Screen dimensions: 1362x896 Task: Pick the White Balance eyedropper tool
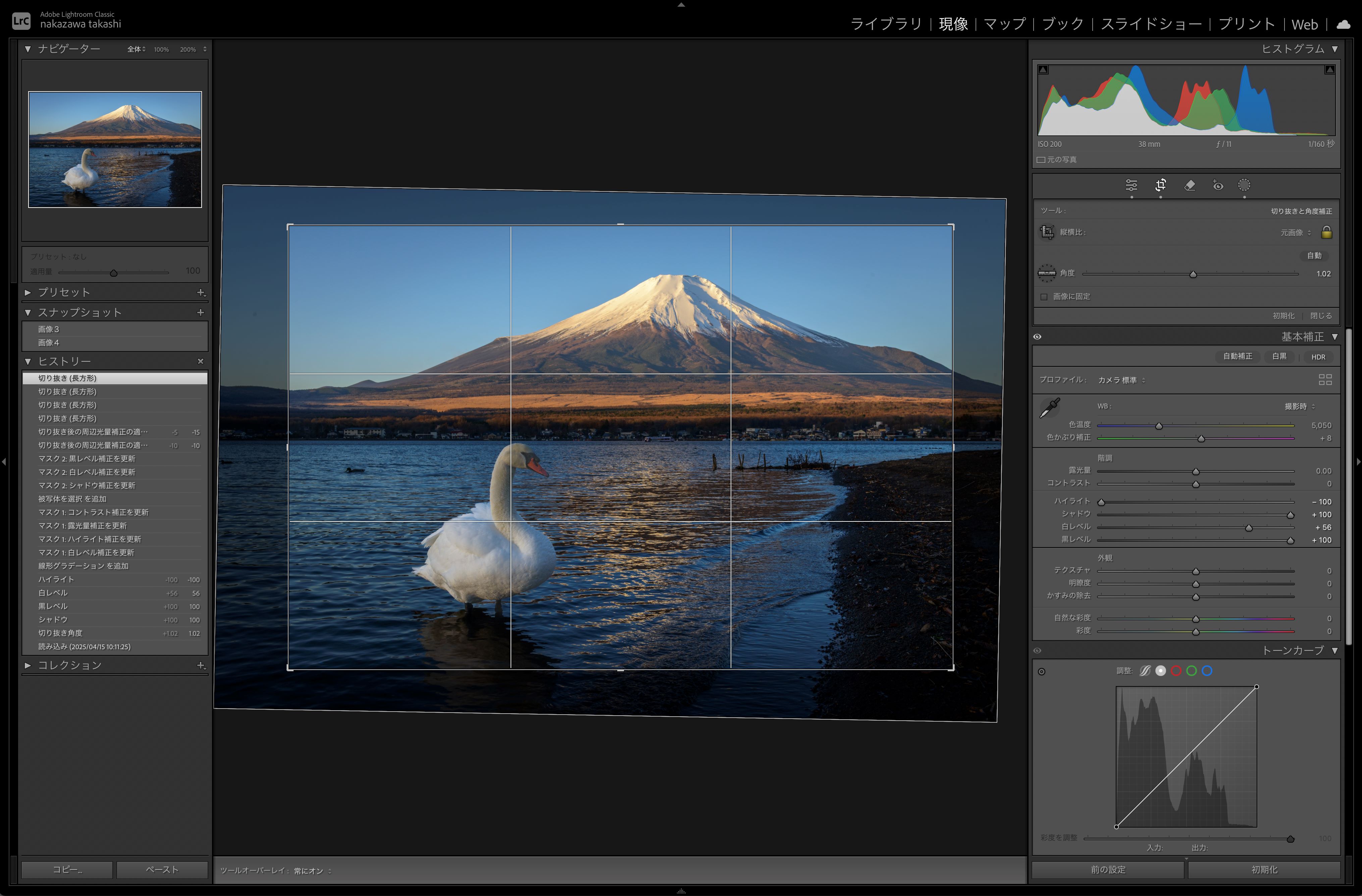(x=1049, y=408)
